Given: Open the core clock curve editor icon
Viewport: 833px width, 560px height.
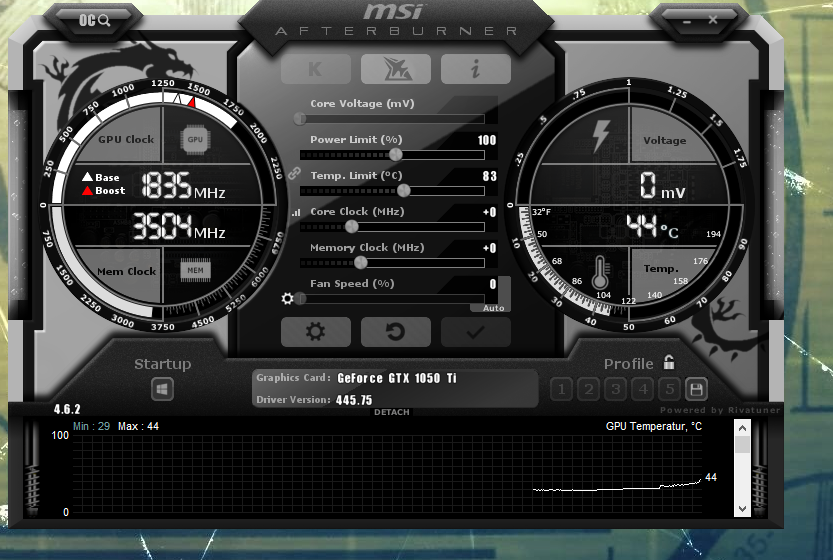Looking at the screenshot, I should point(296,213).
